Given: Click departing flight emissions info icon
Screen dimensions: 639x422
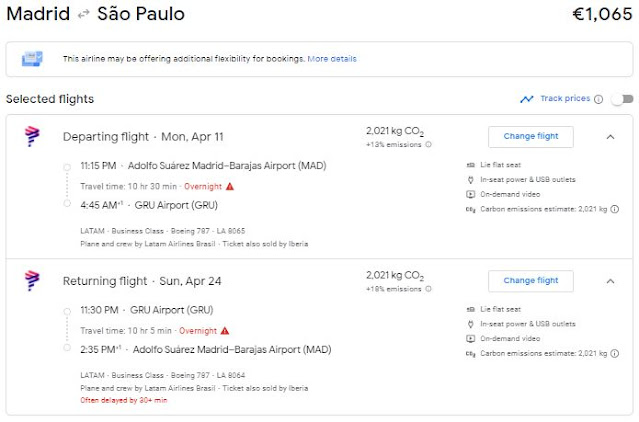Looking at the screenshot, I should coord(429,145).
